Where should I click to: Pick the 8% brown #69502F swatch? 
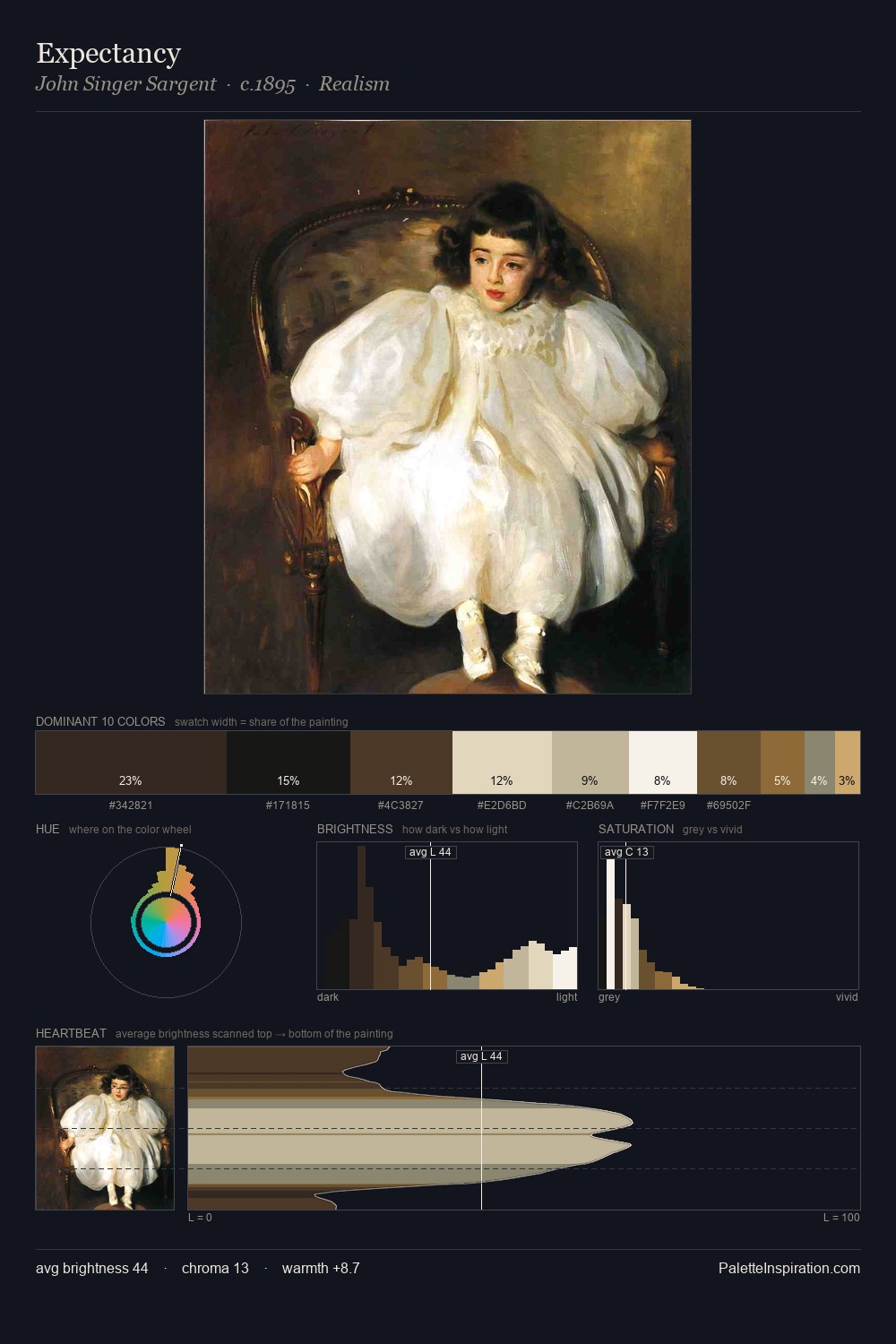(x=728, y=762)
